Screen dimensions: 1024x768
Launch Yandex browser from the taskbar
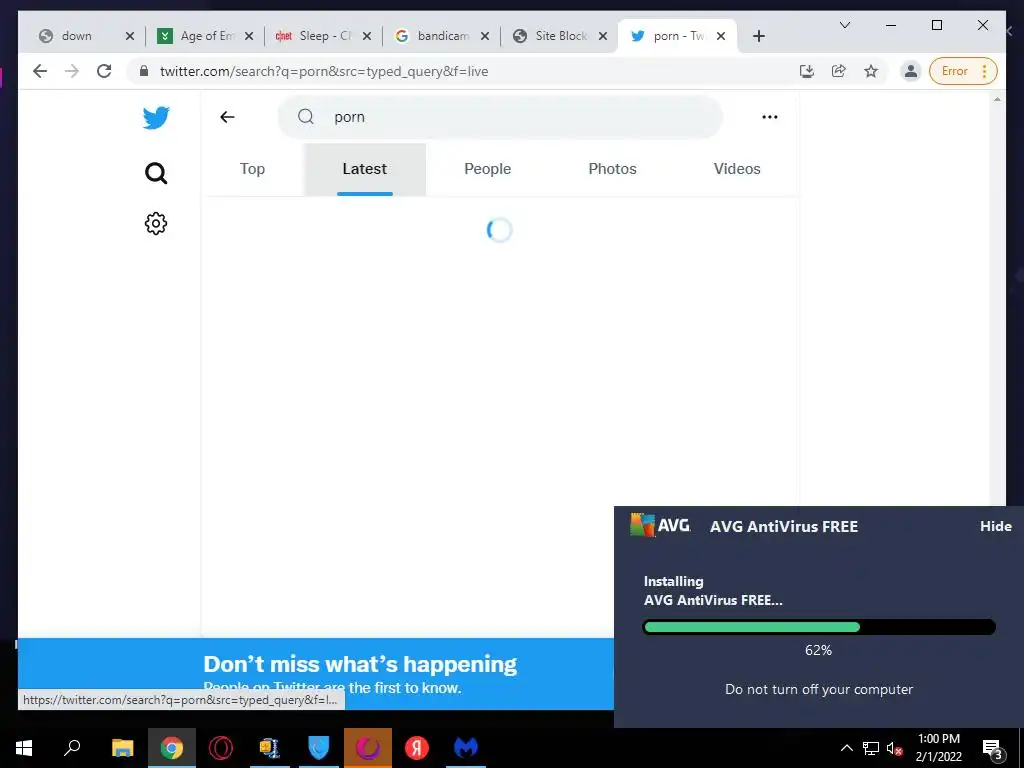click(417, 748)
